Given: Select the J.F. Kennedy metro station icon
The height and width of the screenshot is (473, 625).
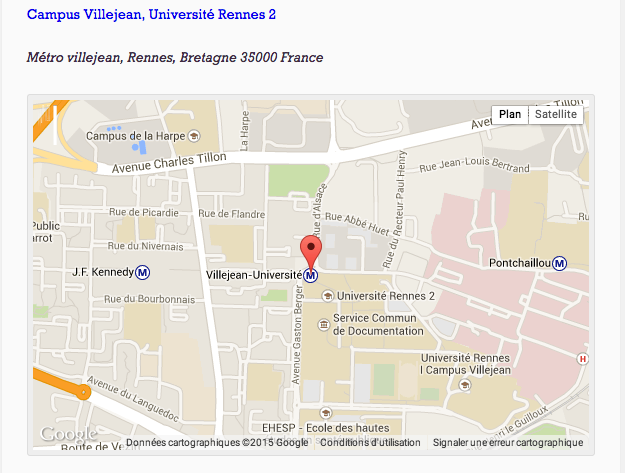Looking at the screenshot, I should [x=143, y=273].
